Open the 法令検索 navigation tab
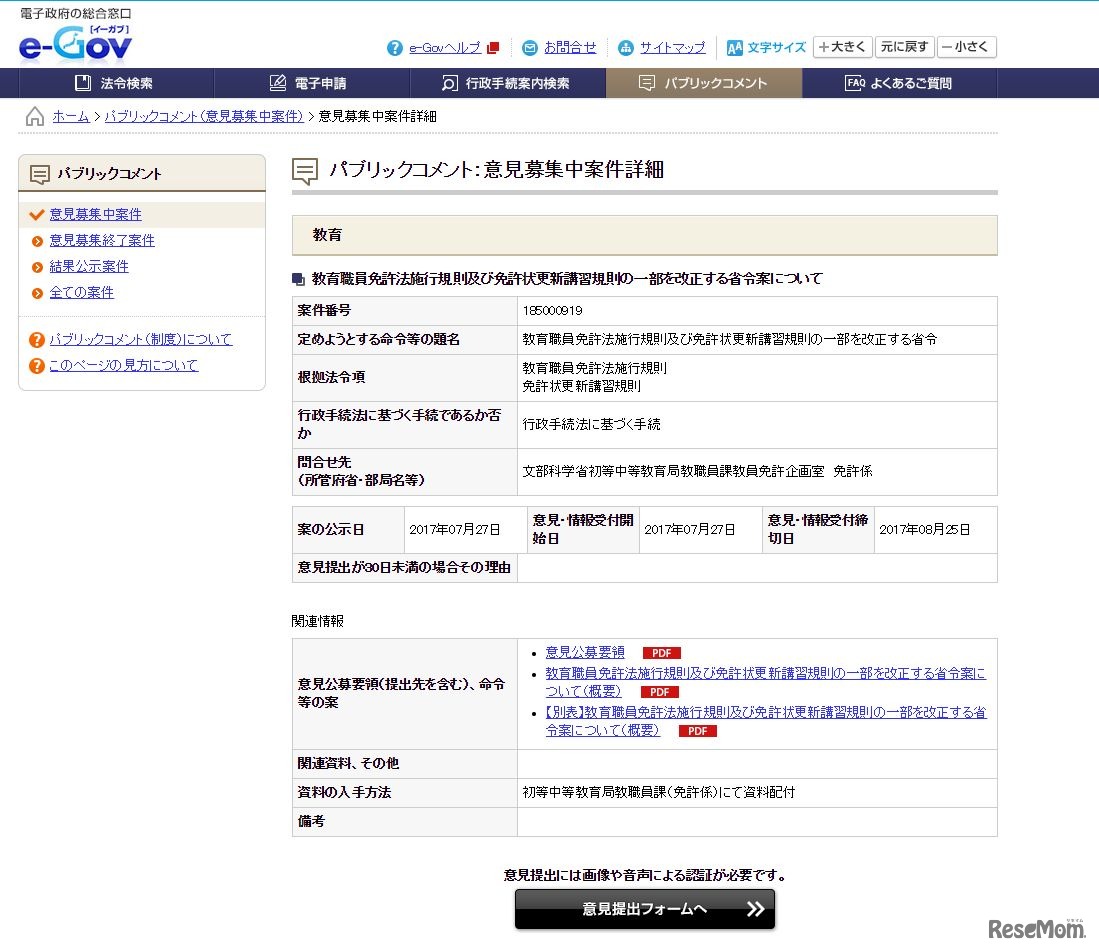1099x952 pixels. pos(116,83)
